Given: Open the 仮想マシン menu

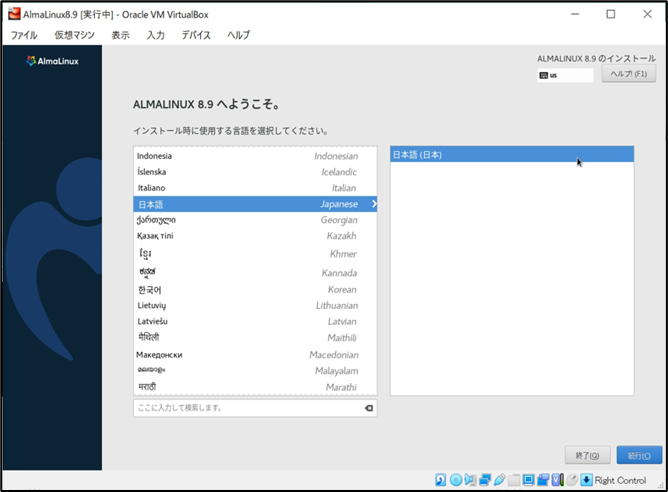Looking at the screenshot, I should [x=75, y=35].
